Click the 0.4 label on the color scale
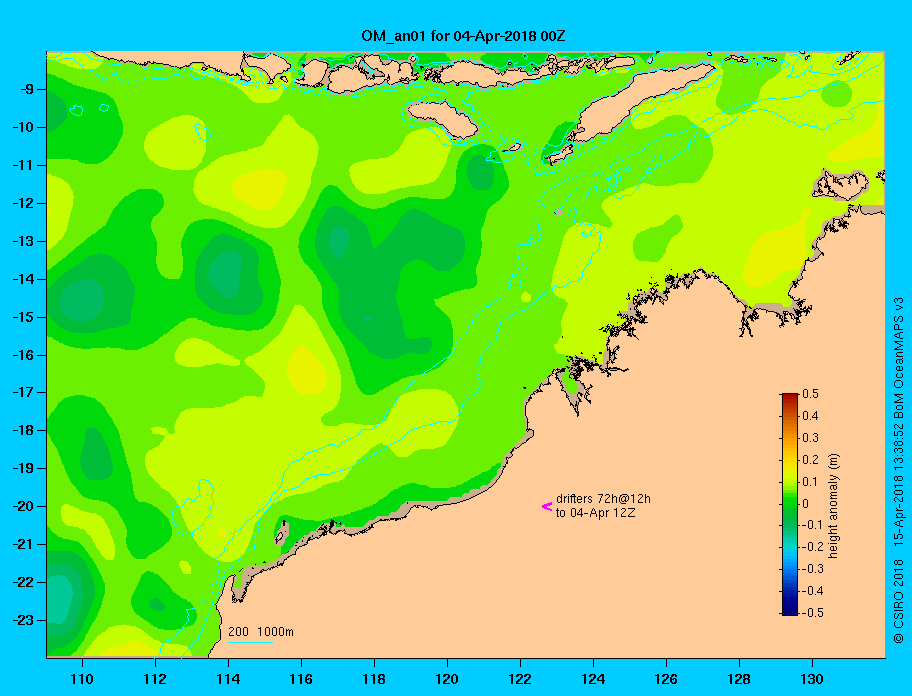Screen dimensions: 912x696 (x=810, y=416)
